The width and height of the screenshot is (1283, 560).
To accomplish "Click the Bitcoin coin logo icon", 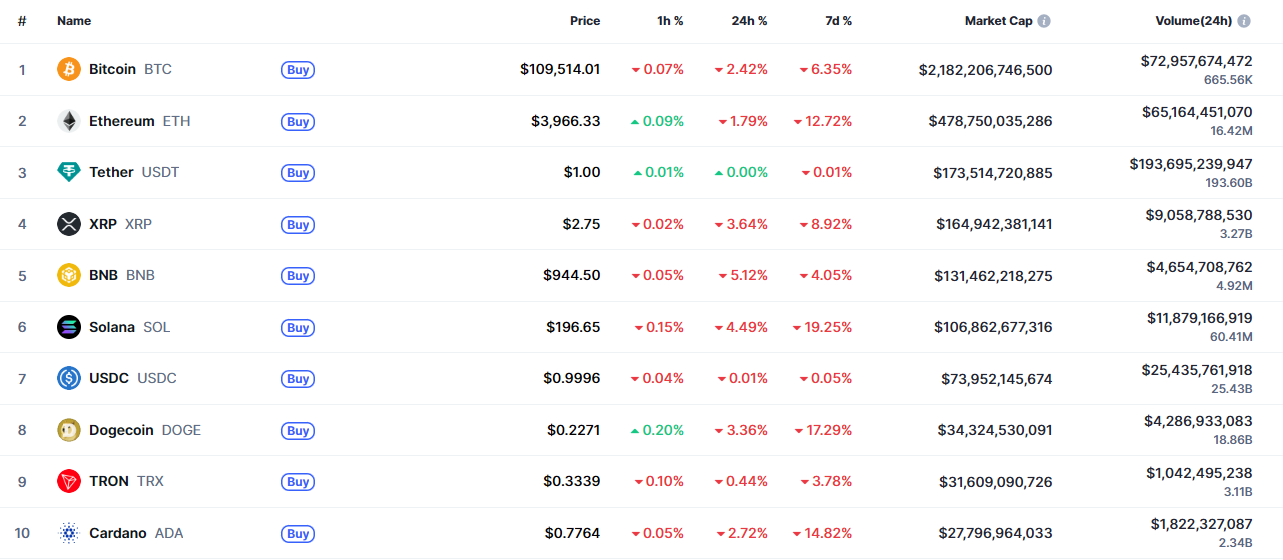I will click(69, 70).
